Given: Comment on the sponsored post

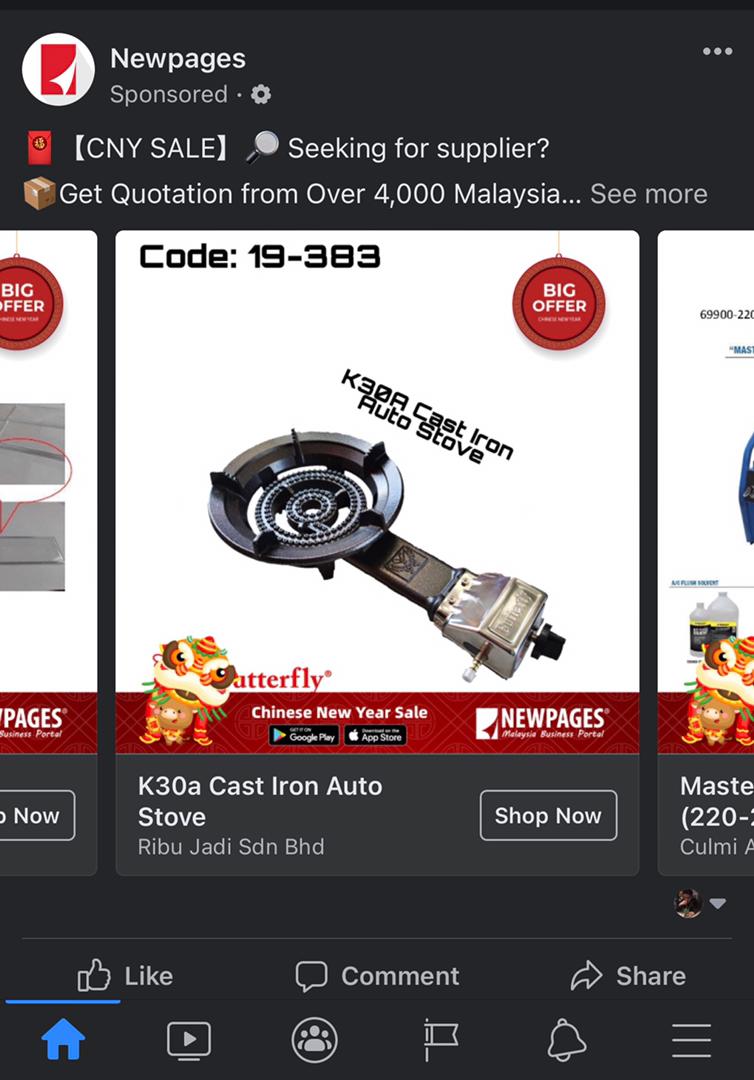Looking at the screenshot, I should coord(377,975).
